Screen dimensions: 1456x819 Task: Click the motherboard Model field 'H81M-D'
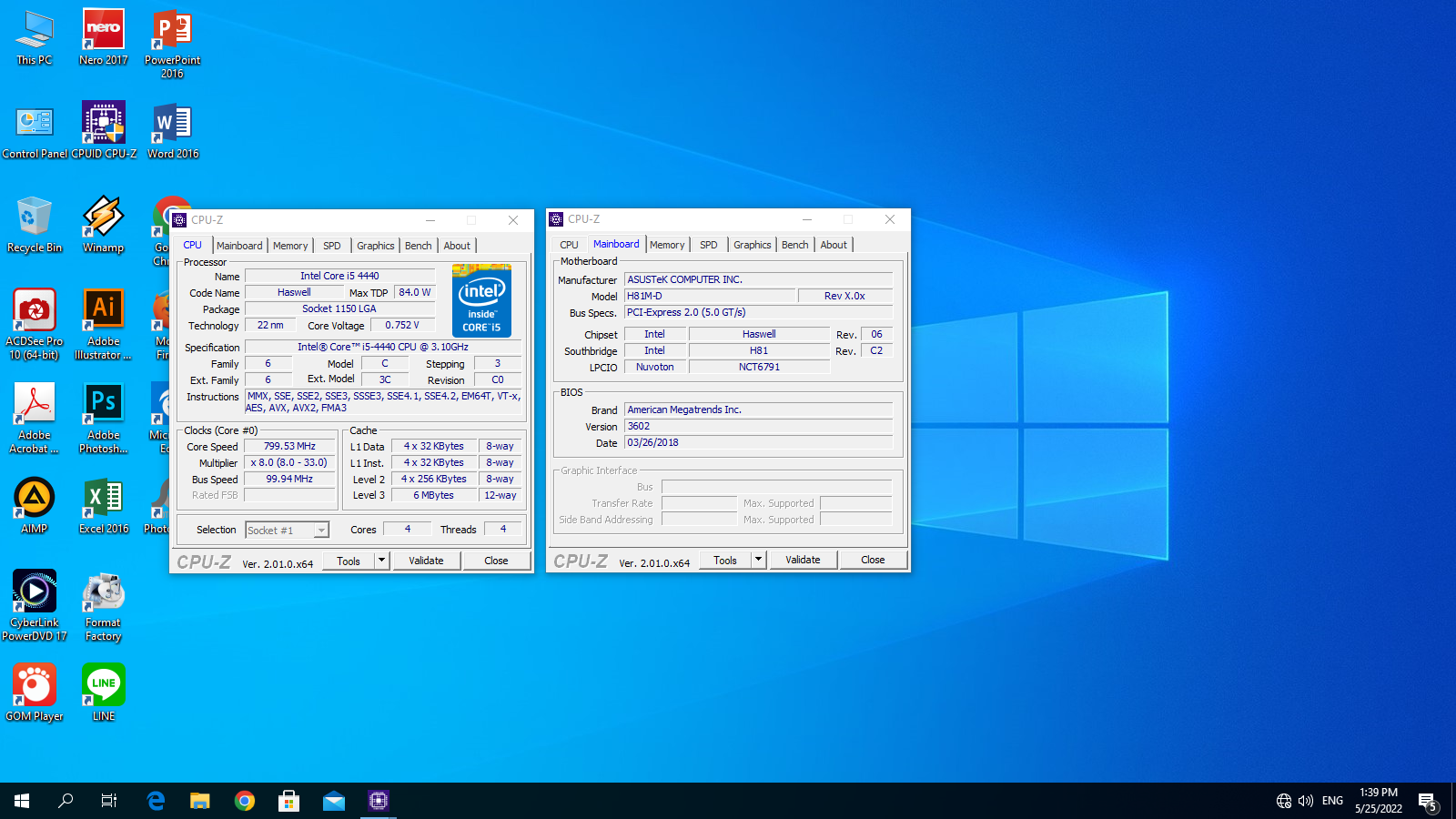[x=710, y=296]
